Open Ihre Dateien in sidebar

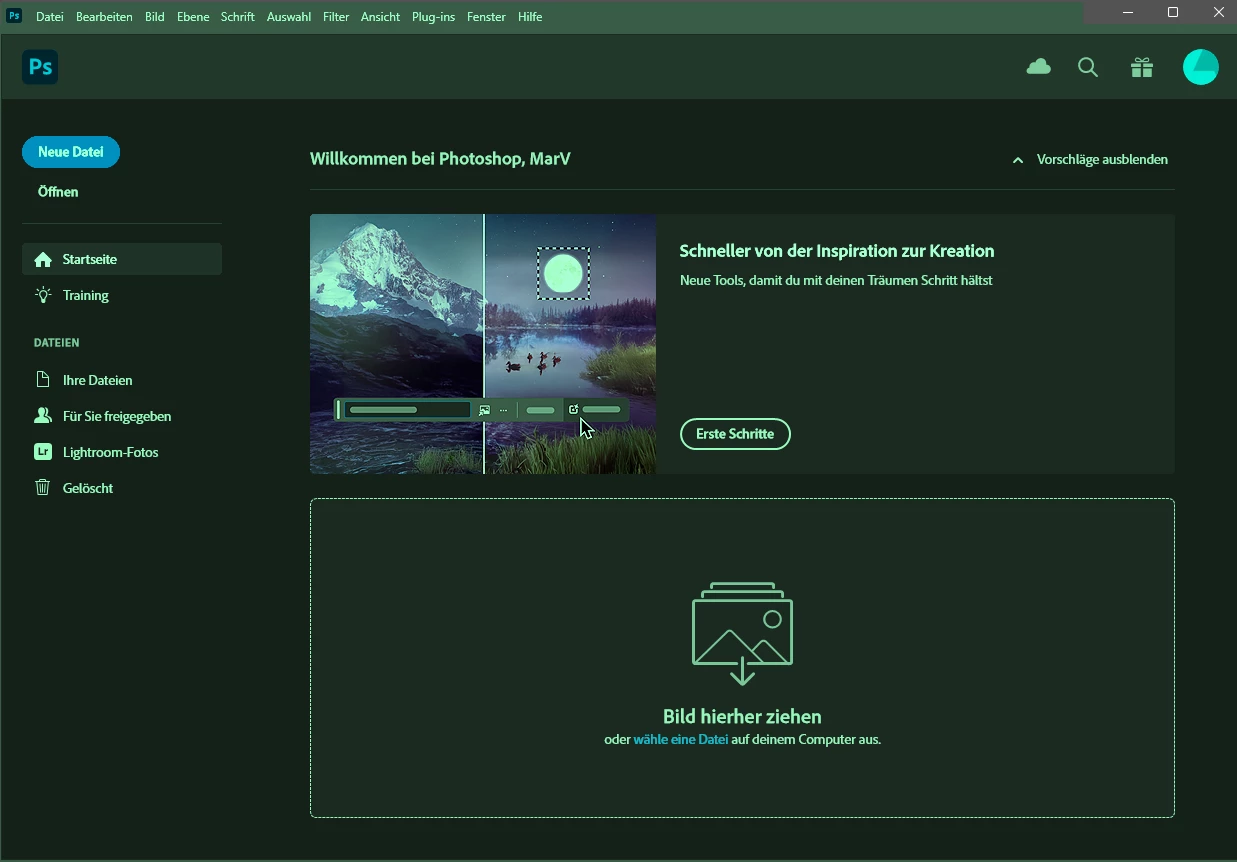122,380
